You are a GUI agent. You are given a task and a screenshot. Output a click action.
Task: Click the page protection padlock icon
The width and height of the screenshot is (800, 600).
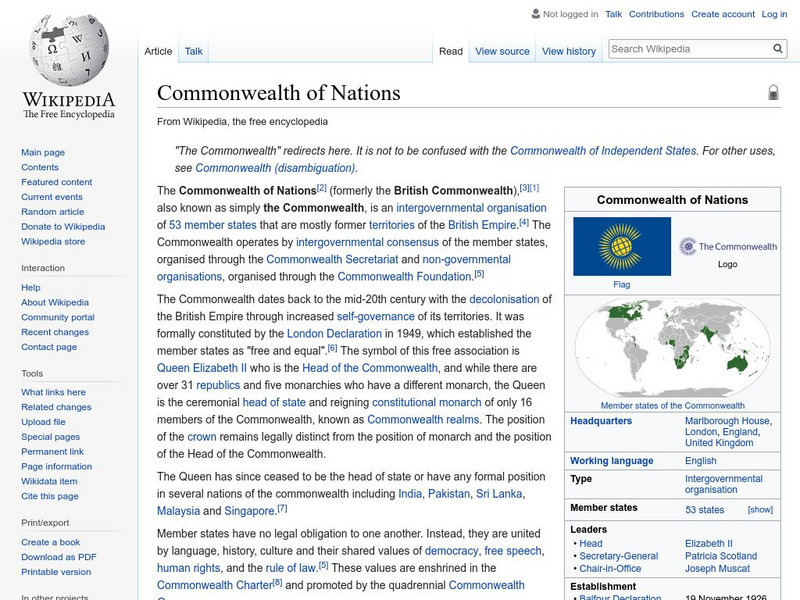point(773,92)
